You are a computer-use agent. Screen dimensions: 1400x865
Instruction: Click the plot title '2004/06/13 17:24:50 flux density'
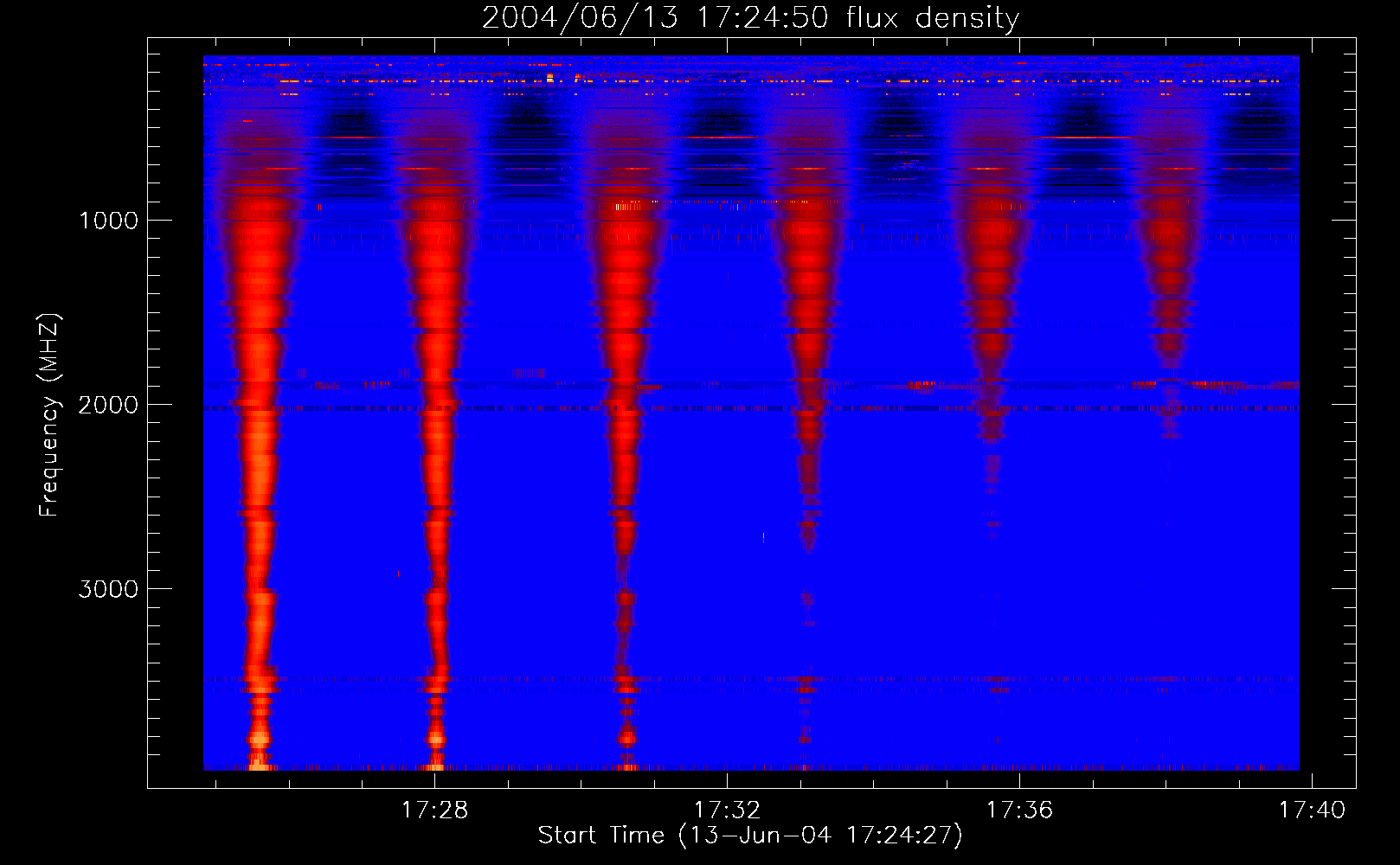click(x=750, y=18)
